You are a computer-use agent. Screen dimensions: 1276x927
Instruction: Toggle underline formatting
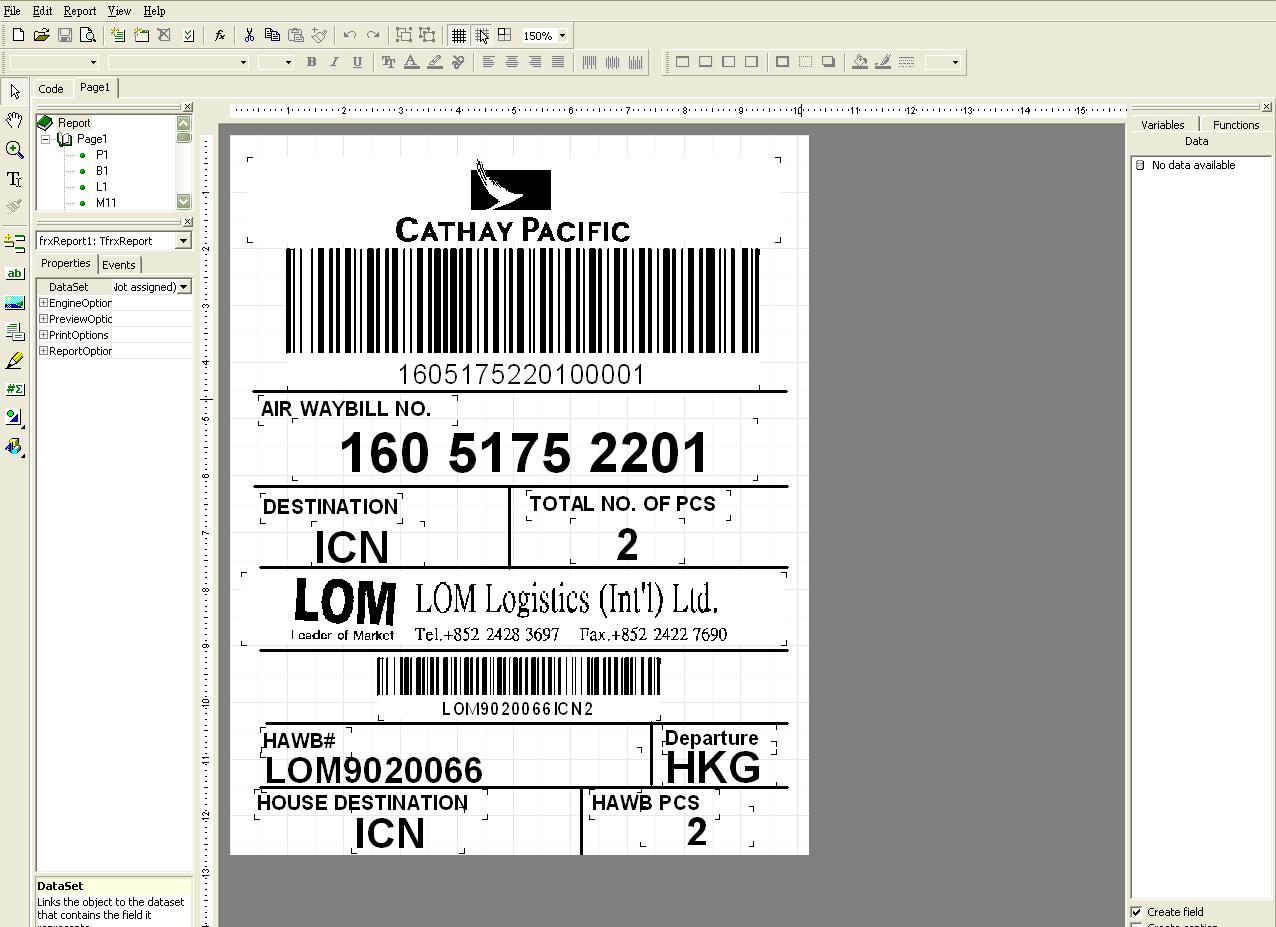click(x=357, y=62)
